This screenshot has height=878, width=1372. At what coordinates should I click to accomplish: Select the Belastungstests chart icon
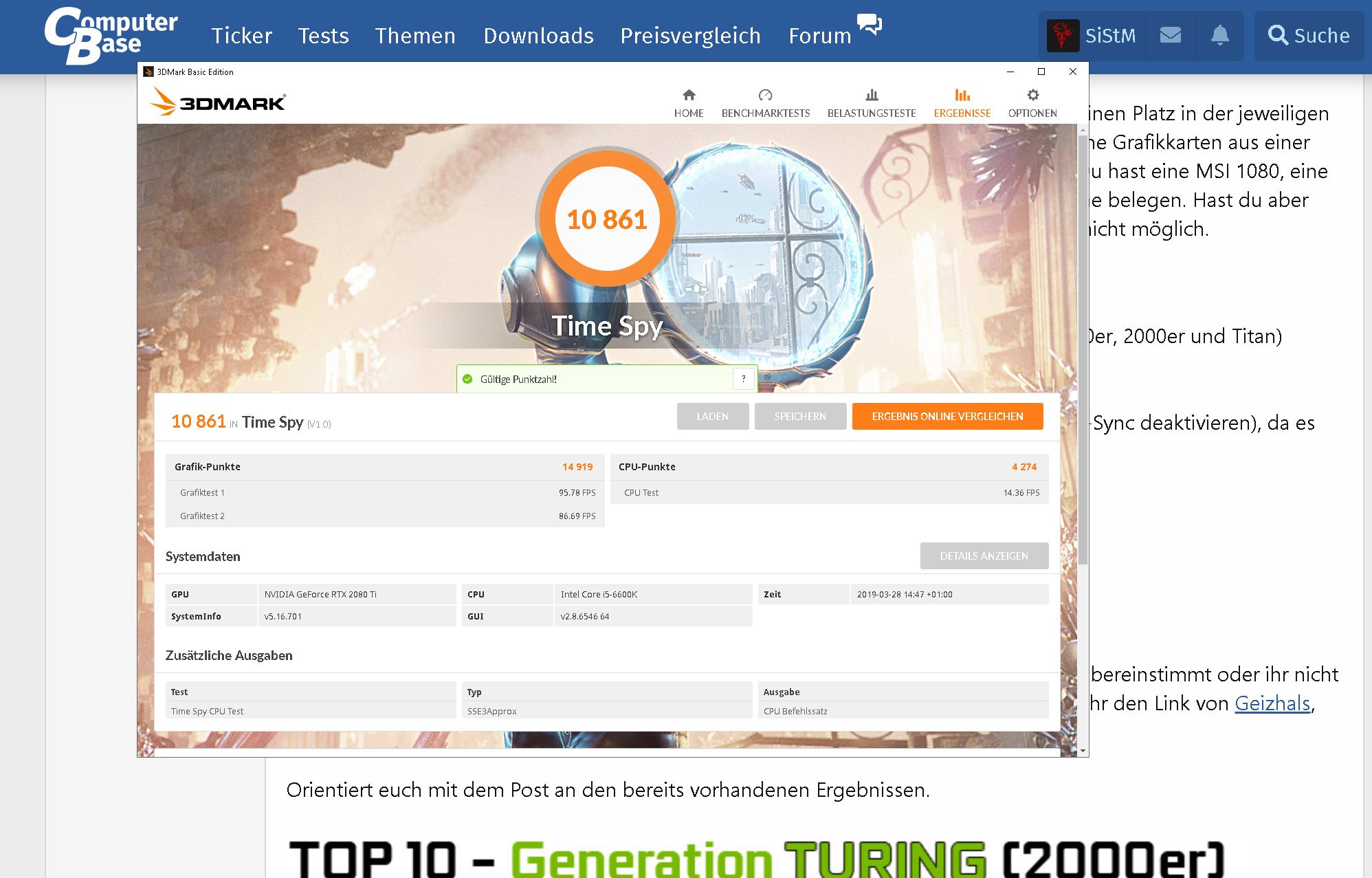871,95
